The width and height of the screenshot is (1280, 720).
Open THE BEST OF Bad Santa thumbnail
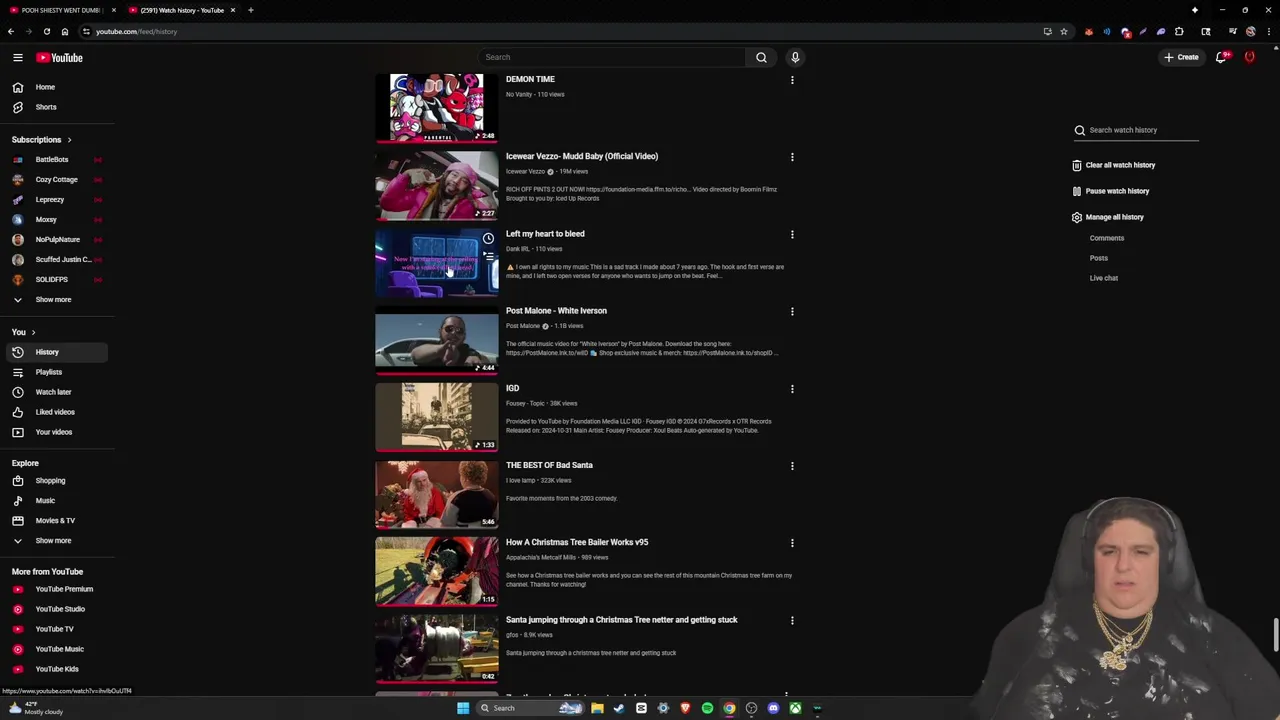tap(437, 495)
